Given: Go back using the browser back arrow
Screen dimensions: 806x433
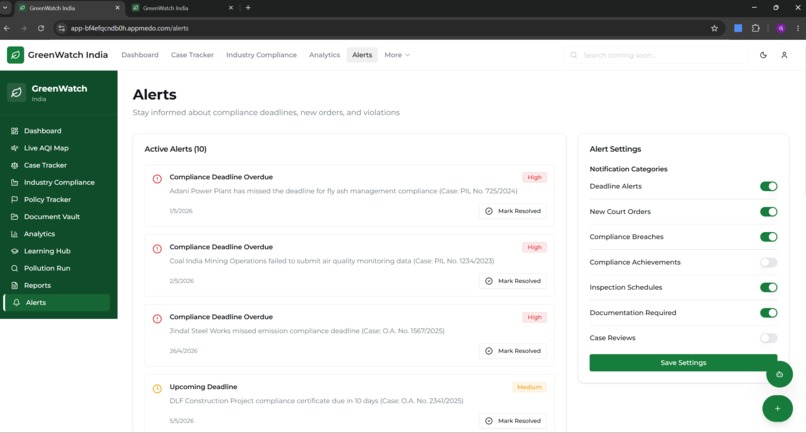Looking at the screenshot, I should pyautogui.click(x=7, y=28).
